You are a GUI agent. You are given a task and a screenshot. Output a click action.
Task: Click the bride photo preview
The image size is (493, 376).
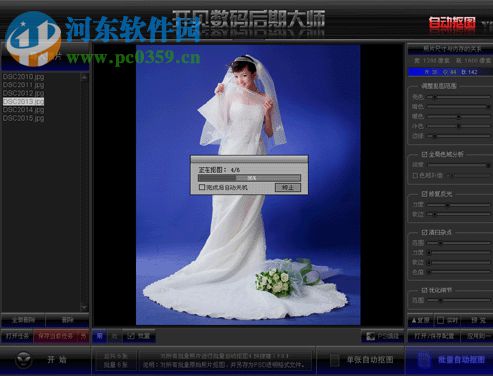[x=248, y=185]
